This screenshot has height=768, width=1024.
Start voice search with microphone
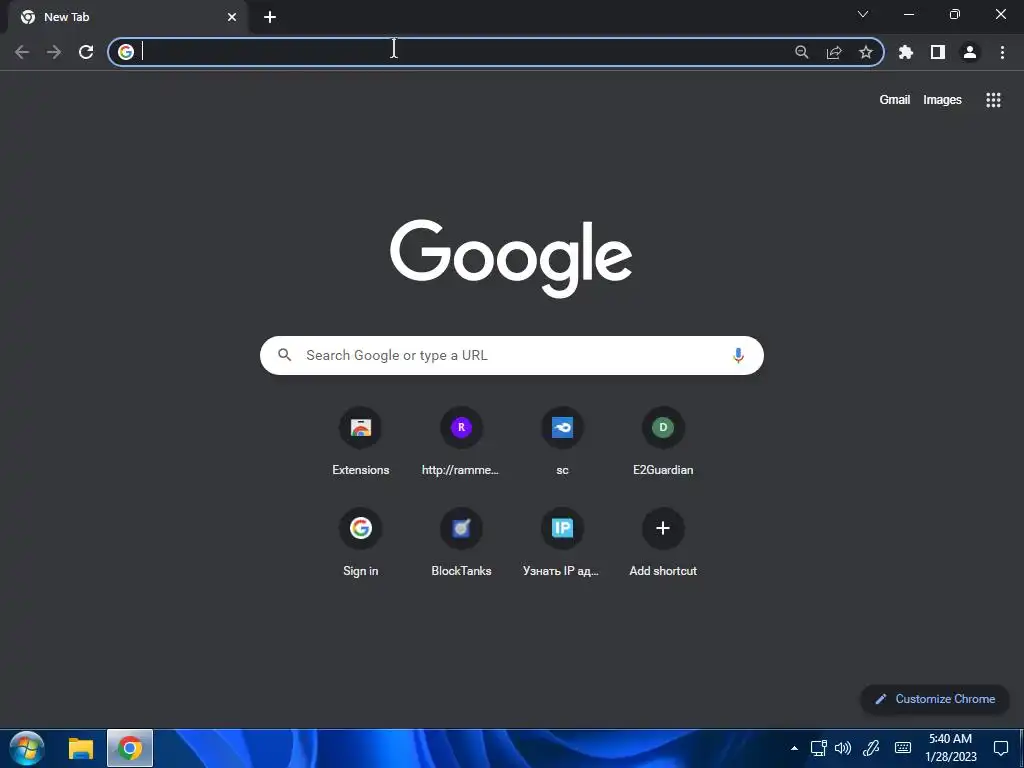point(739,355)
